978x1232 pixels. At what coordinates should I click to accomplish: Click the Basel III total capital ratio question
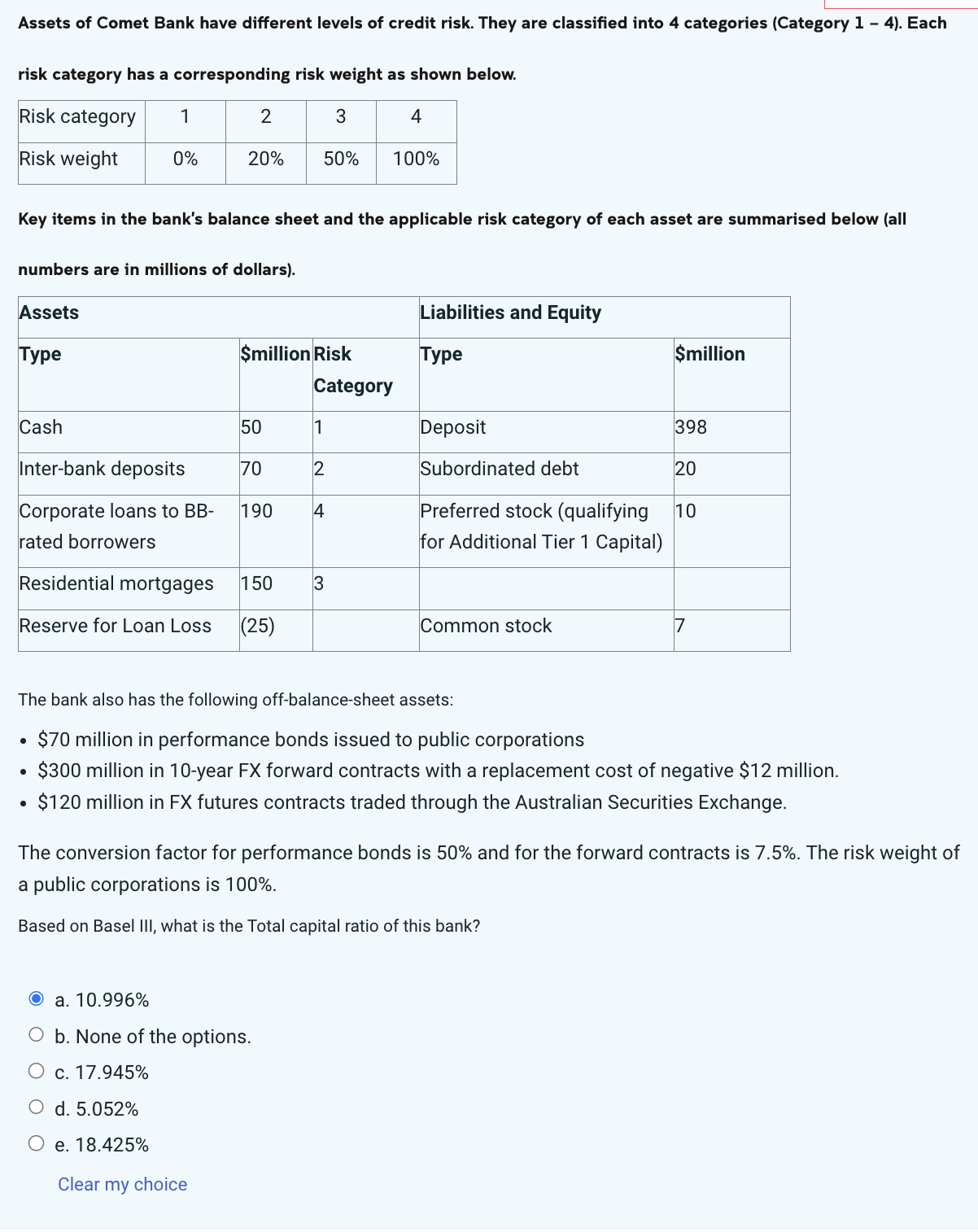(x=249, y=926)
